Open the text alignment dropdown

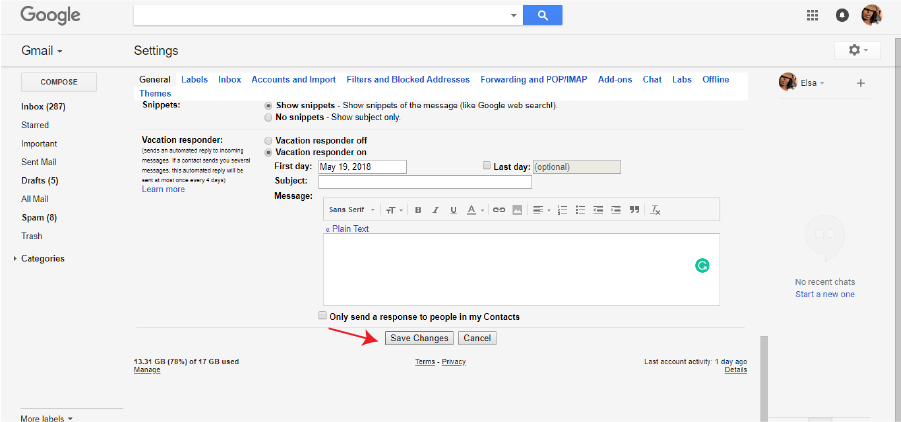tap(541, 210)
